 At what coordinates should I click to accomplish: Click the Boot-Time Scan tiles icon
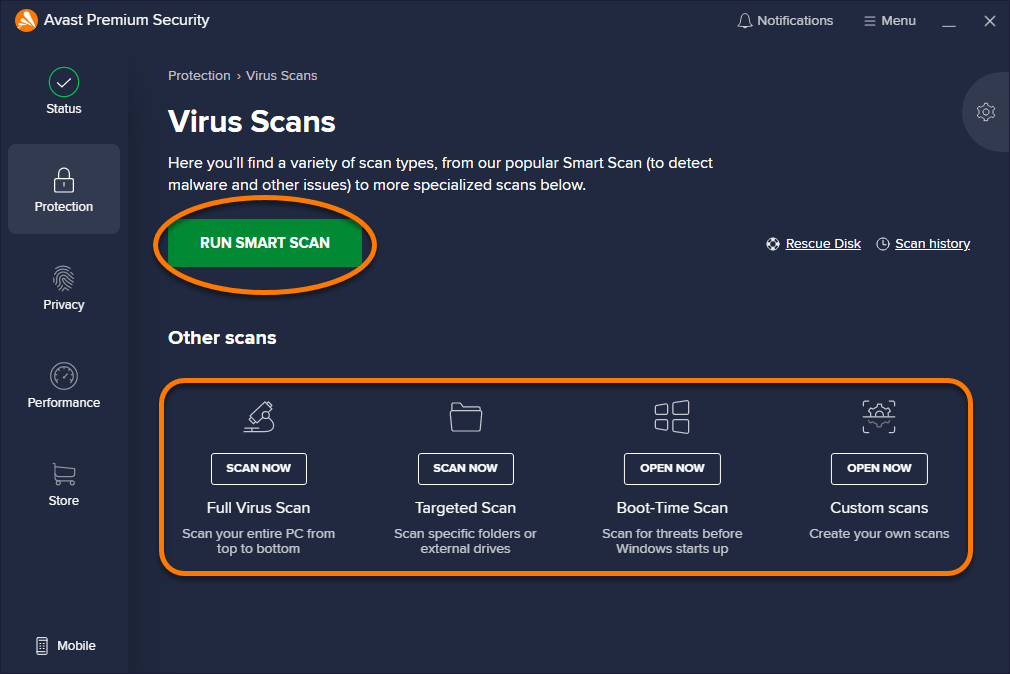click(x=672, y=417)
